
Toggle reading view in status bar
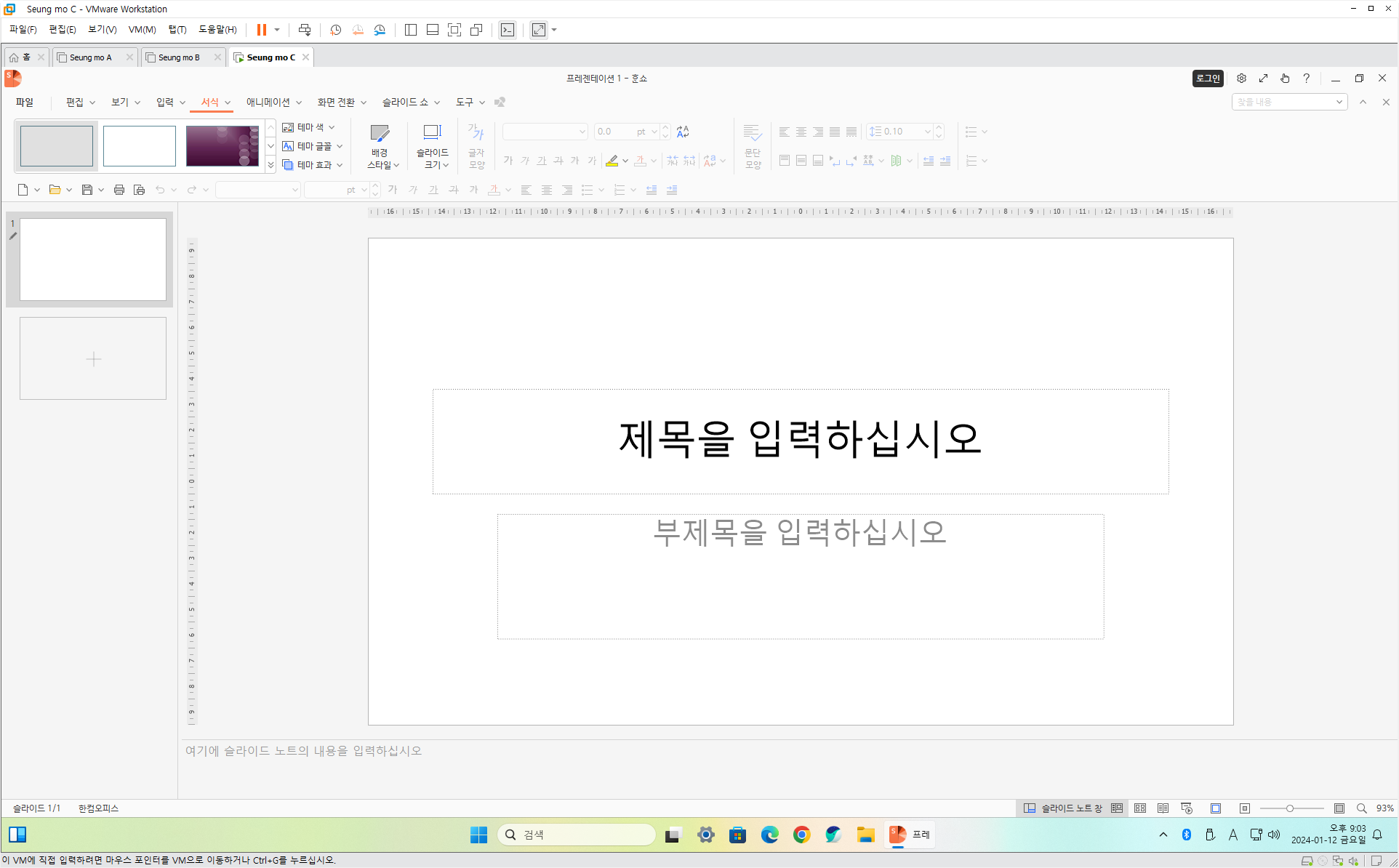[1163, 808]
